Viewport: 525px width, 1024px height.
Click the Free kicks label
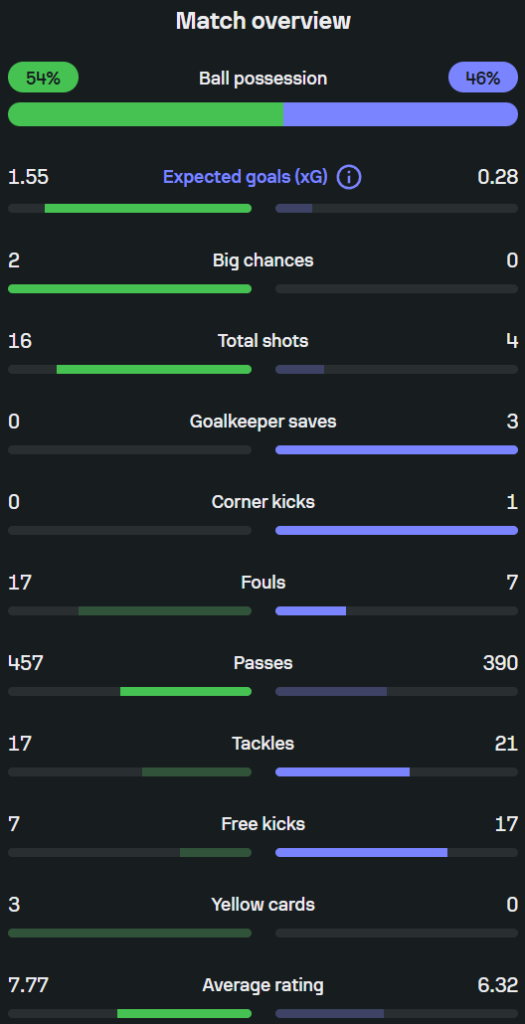[x=263, y=824]
